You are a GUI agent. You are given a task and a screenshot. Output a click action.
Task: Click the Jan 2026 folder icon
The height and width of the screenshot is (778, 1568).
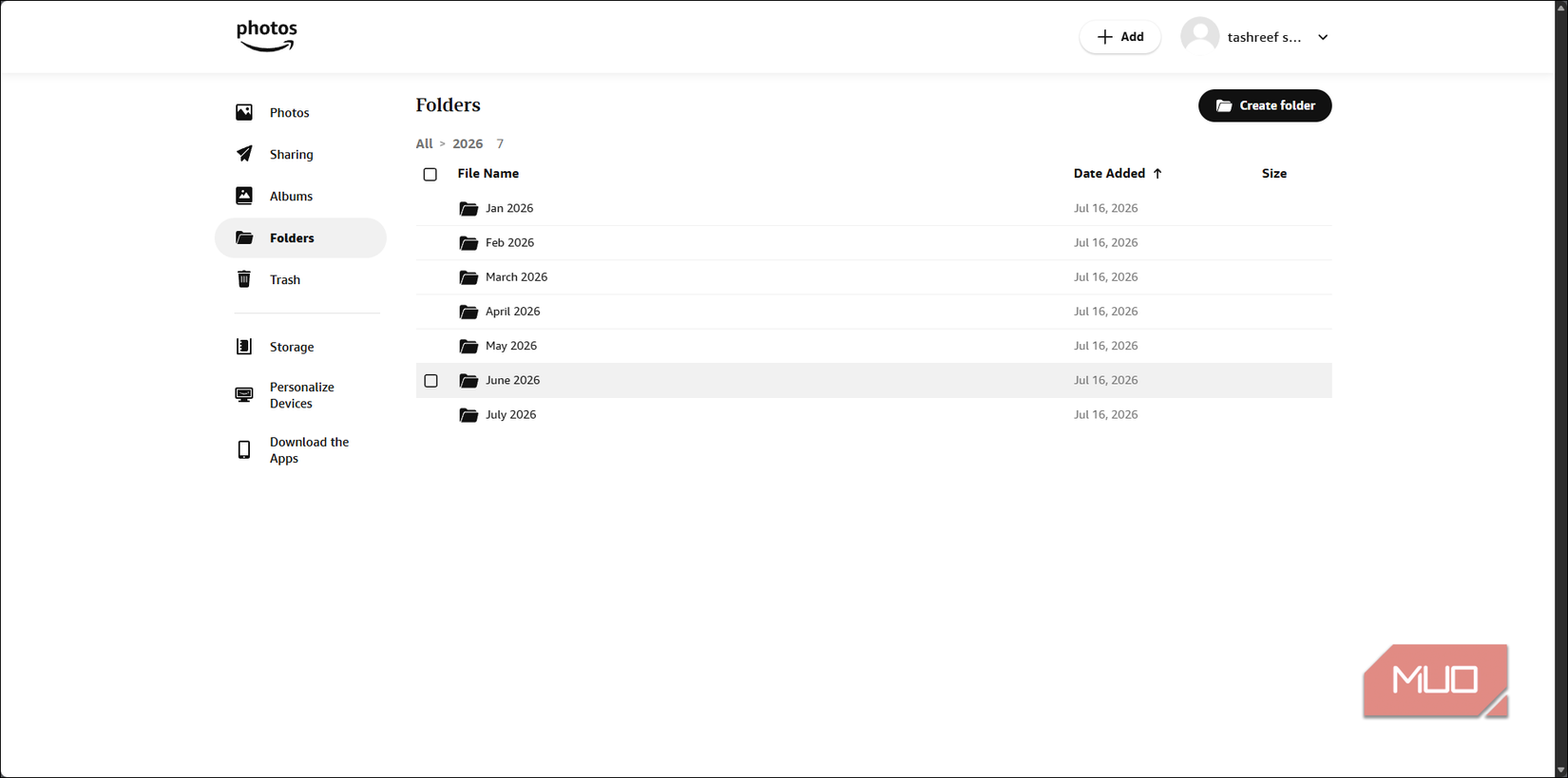[468, 208]
